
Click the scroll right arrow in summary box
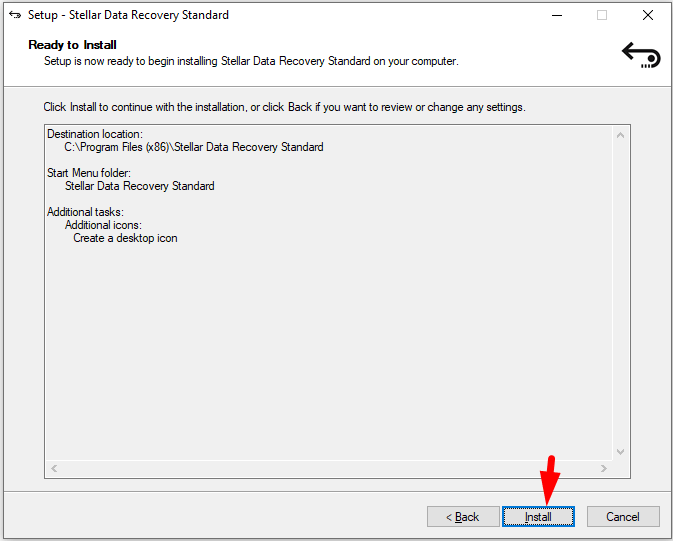coord(604,468)
